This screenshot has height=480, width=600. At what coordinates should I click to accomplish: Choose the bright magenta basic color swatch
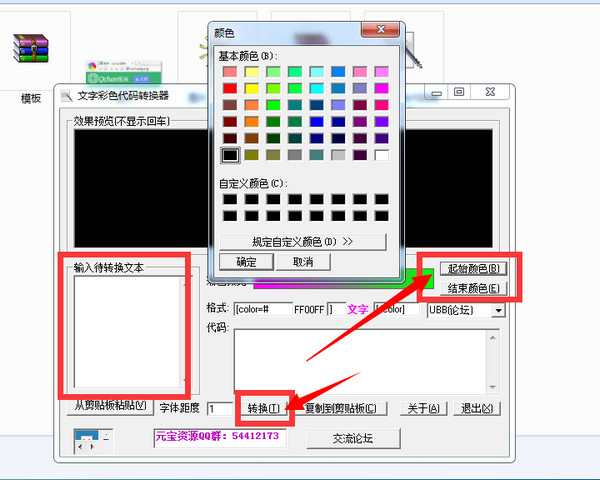click(382, 88)
